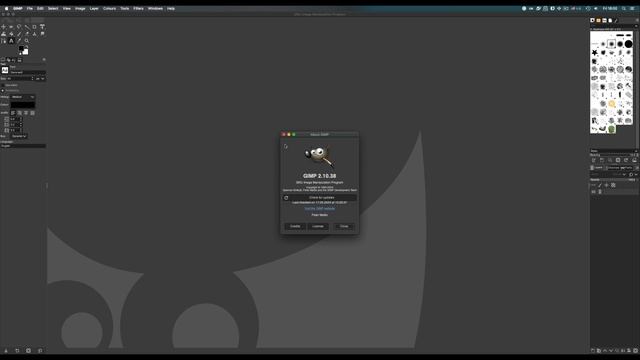Open the Visit the GIMP website link
Viewport: 640px width, 360px height.
tap(320, 209)
